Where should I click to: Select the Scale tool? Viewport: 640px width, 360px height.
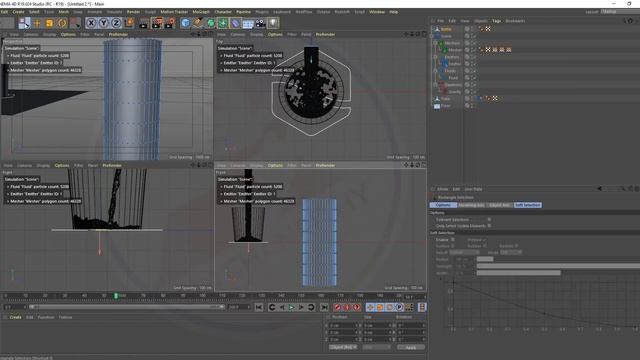pos(49,23)
